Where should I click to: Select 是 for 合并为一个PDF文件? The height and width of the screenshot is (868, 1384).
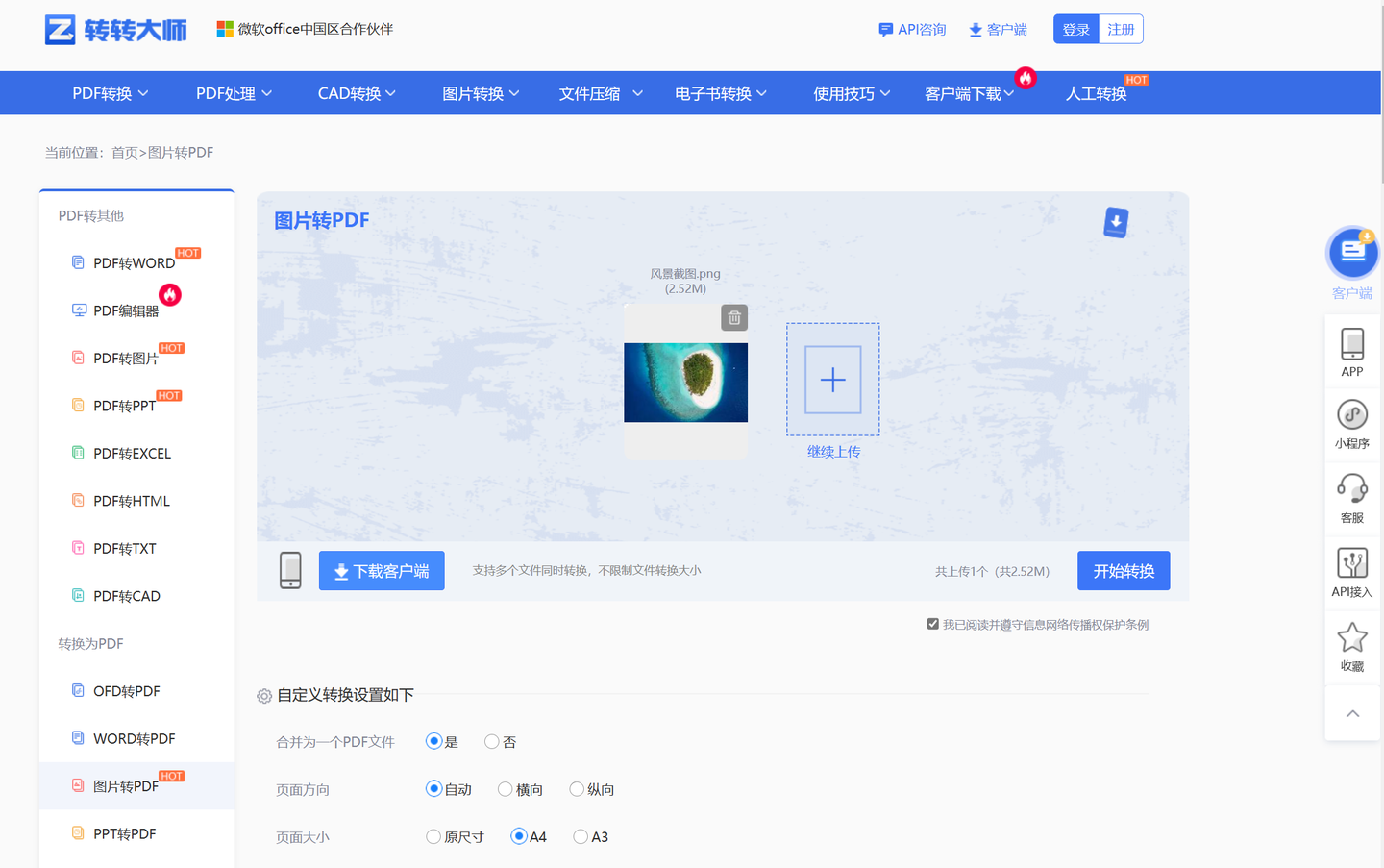pos(433,741)
